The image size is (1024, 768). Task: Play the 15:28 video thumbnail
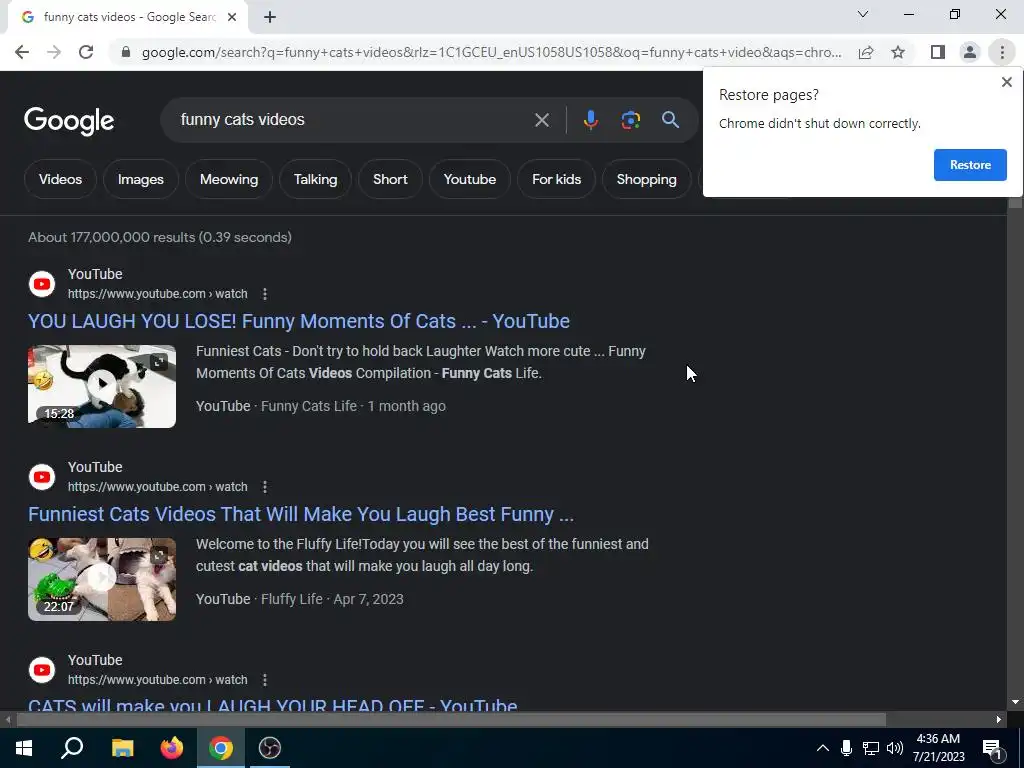click(102, 387)
